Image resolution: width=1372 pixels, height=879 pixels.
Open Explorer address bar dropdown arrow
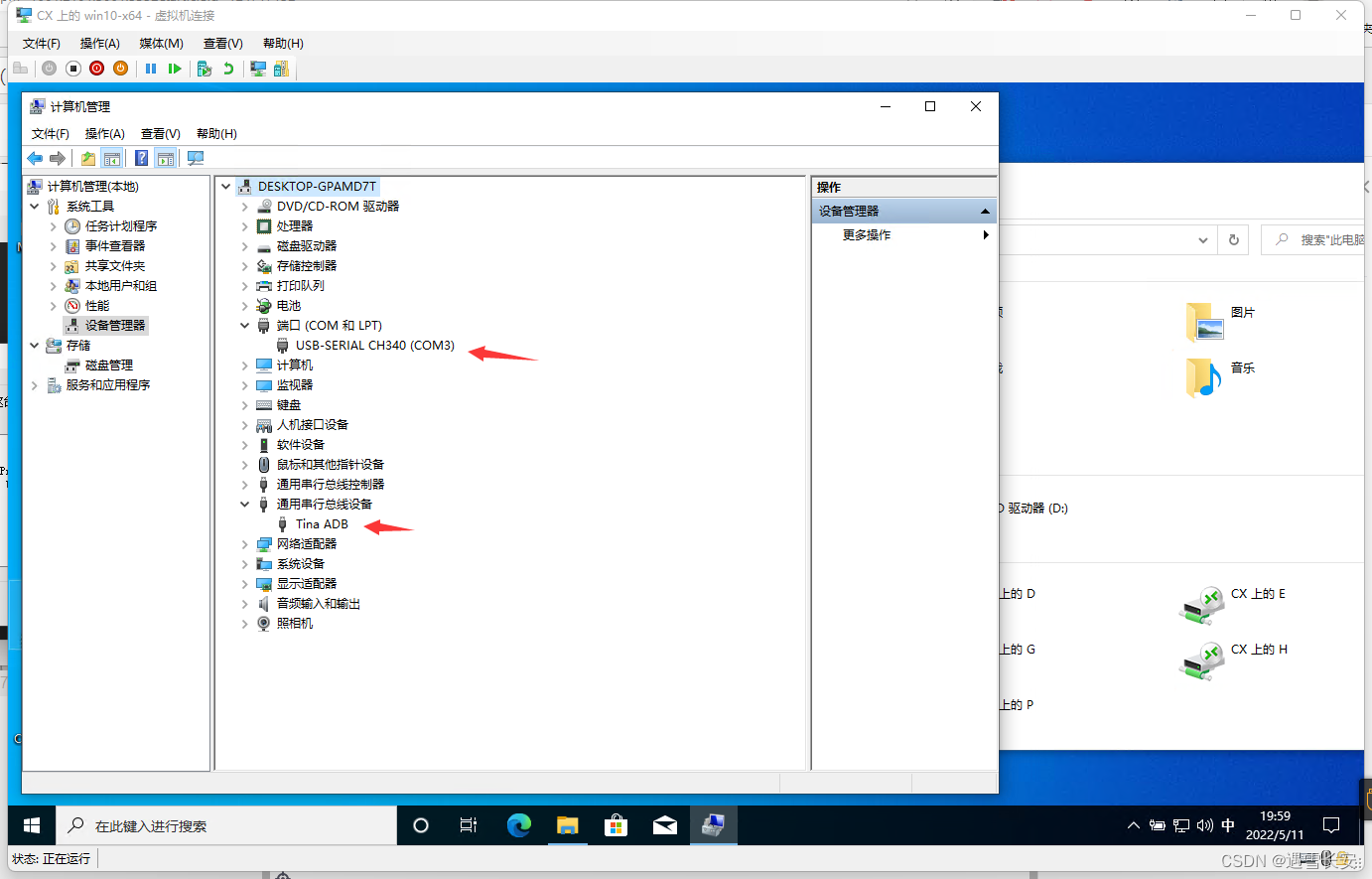(1203, 240)
